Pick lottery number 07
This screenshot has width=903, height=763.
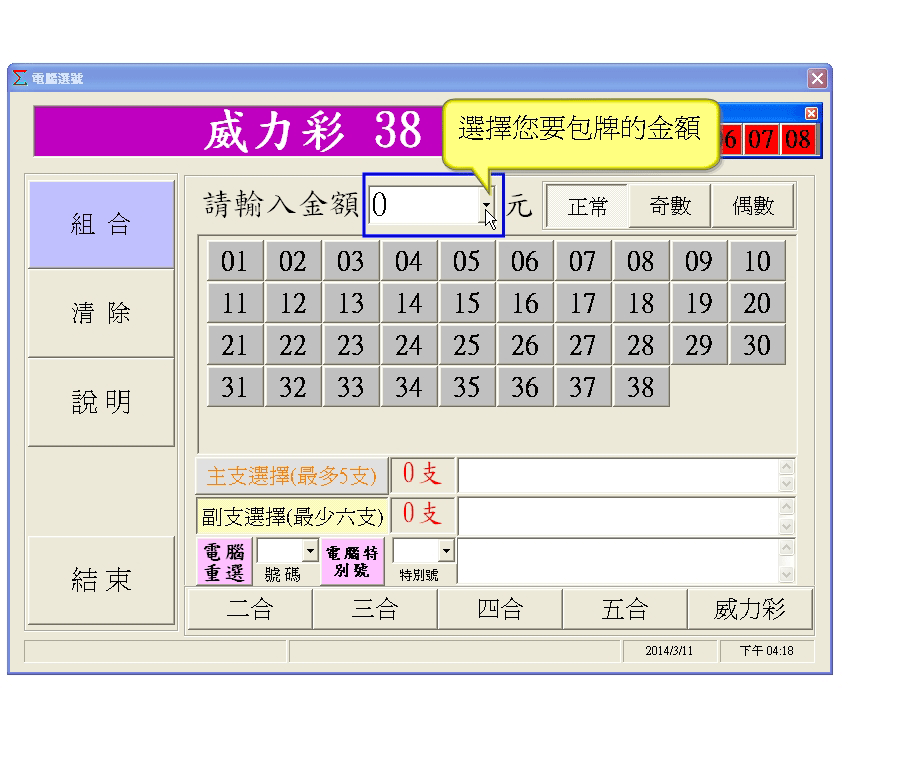583,261
